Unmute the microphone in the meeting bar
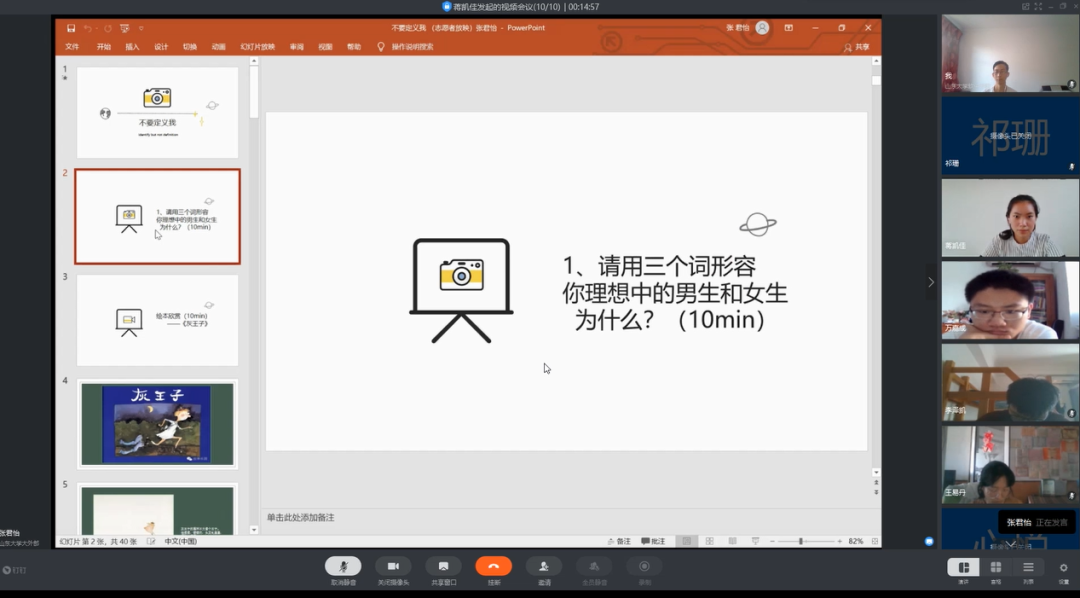This screenshot has width=1080, height=598. 343,567
